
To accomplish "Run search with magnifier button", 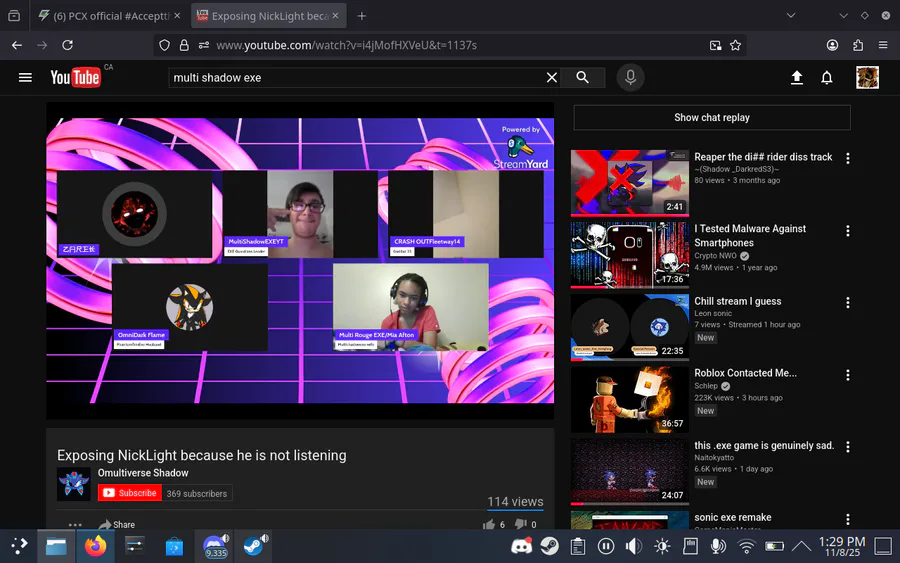I will pos(583,77).
